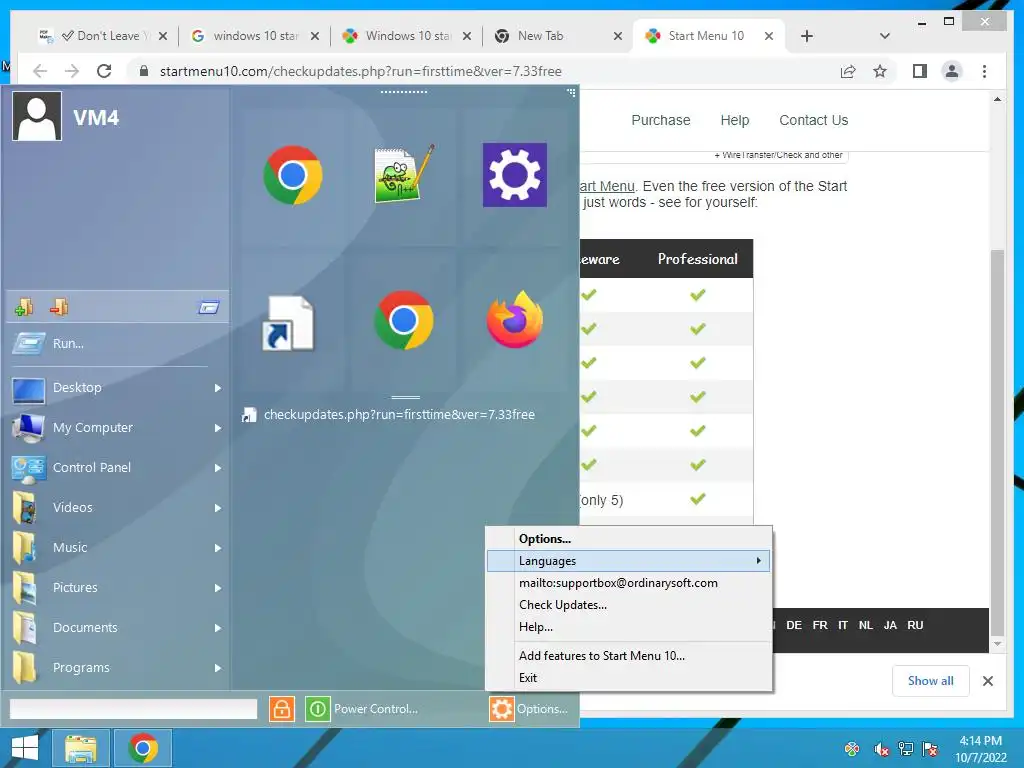Choose Options... in the context menu
The image size is (1024, 768).
coord(628,539)
